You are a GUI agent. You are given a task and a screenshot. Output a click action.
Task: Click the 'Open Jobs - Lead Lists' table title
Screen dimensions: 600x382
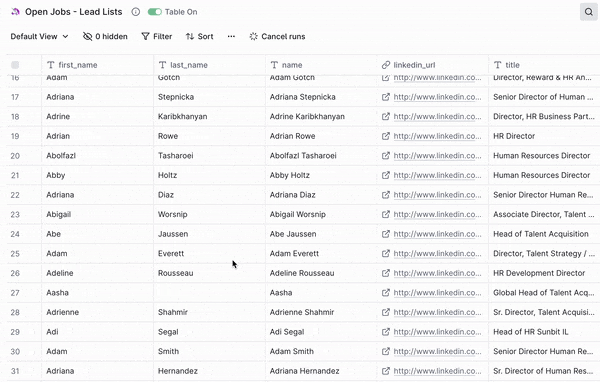pos(73,12)
